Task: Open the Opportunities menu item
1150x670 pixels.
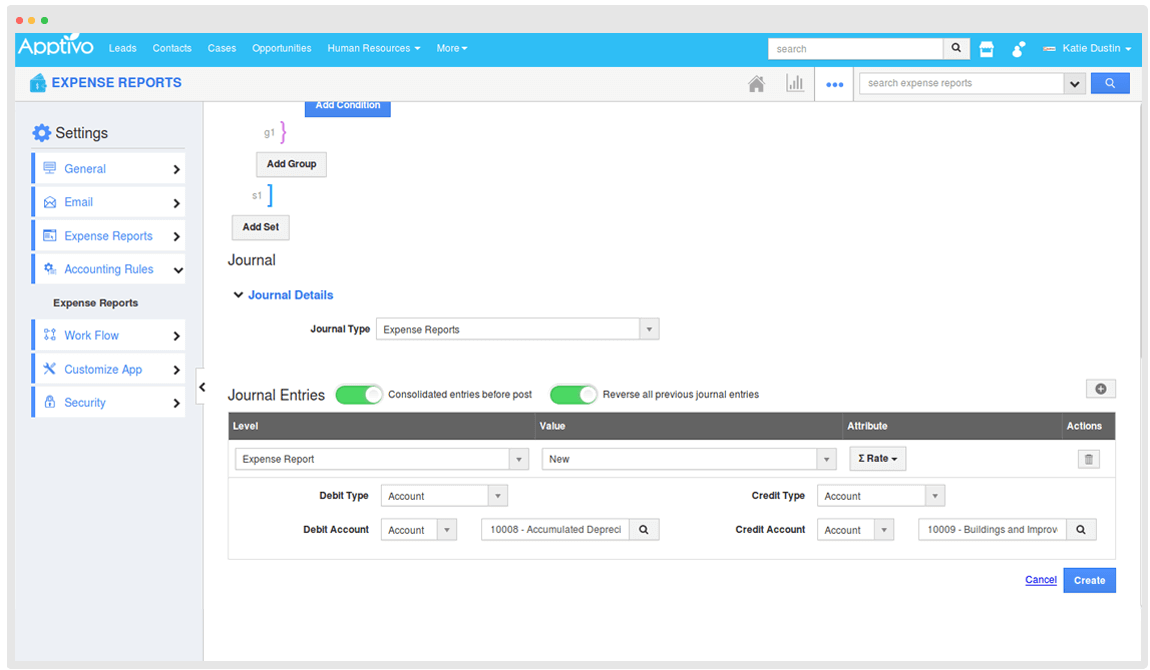Action: 281,48
